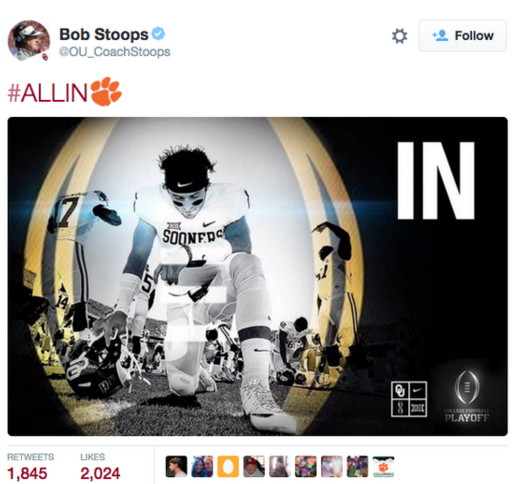Follow Bob Stoops account

click(x=463, y=36)
